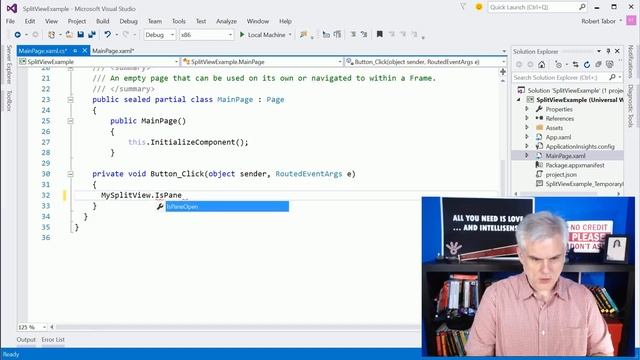Open the Output tab at the bottom
The image size is (640, 360).
[x=26, y=340]
